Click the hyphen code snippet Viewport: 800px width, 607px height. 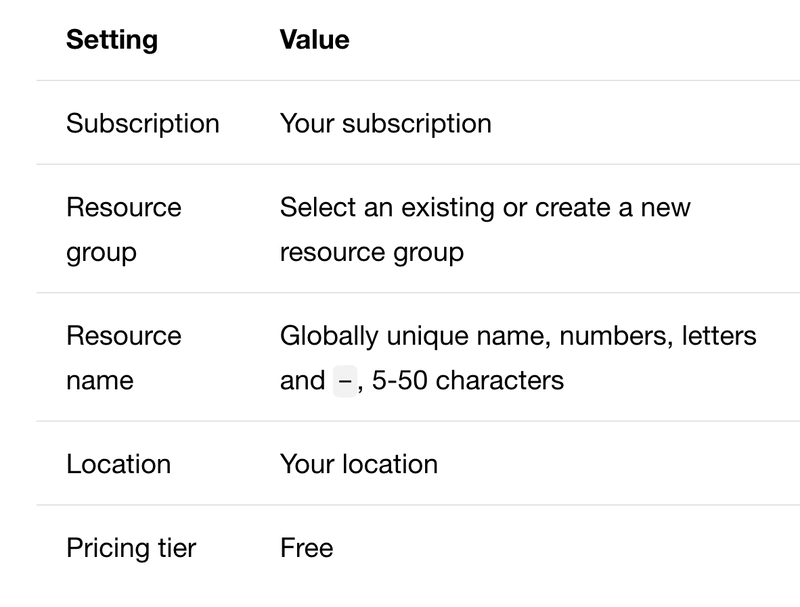(x=344, y=381)
